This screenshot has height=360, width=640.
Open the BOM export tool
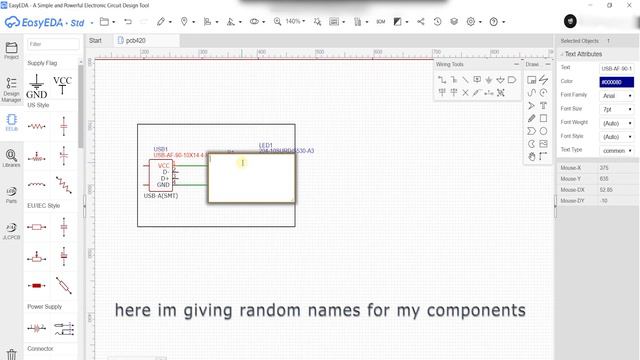tap(380, 22)
